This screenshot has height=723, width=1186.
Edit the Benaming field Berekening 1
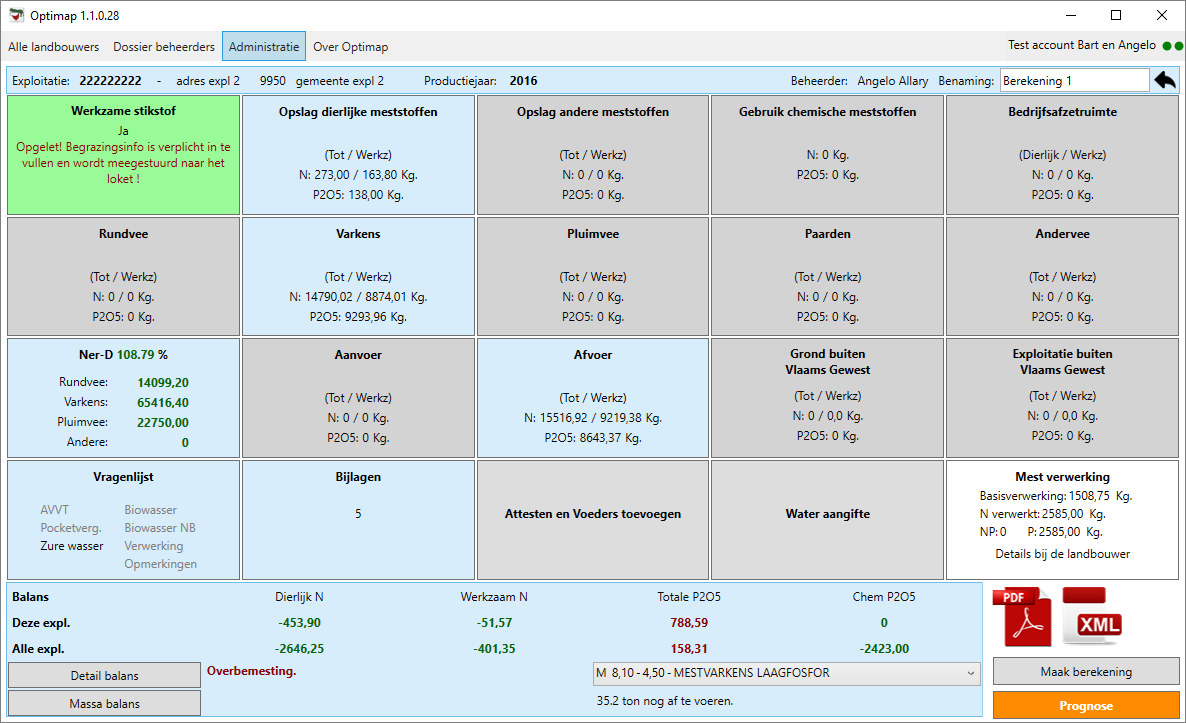[1074, 80]
